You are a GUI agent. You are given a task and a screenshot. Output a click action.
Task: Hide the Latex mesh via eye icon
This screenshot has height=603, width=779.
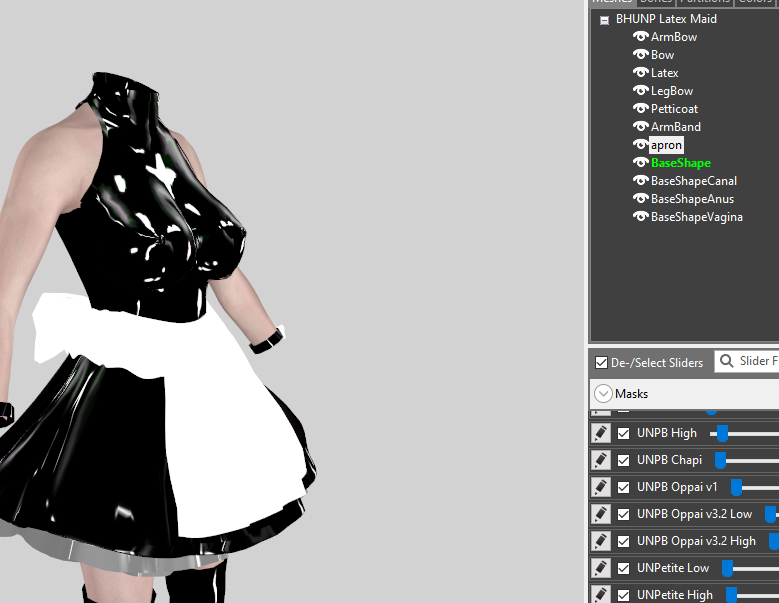[x=640, y=73]
